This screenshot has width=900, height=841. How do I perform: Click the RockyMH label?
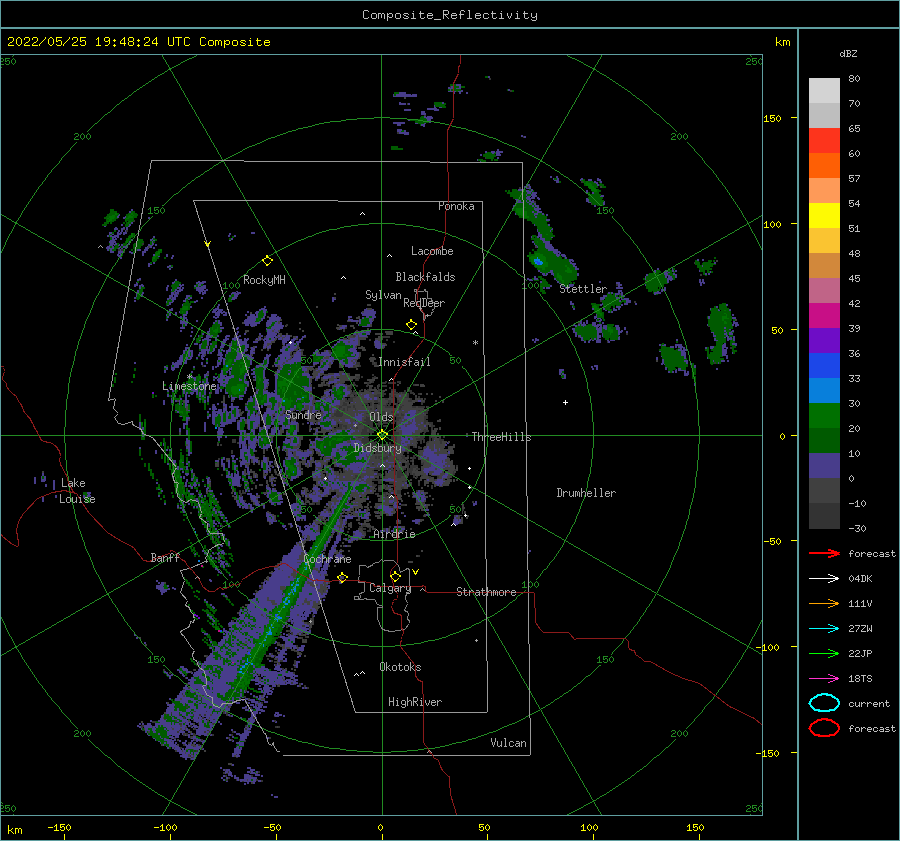[264, 280]
